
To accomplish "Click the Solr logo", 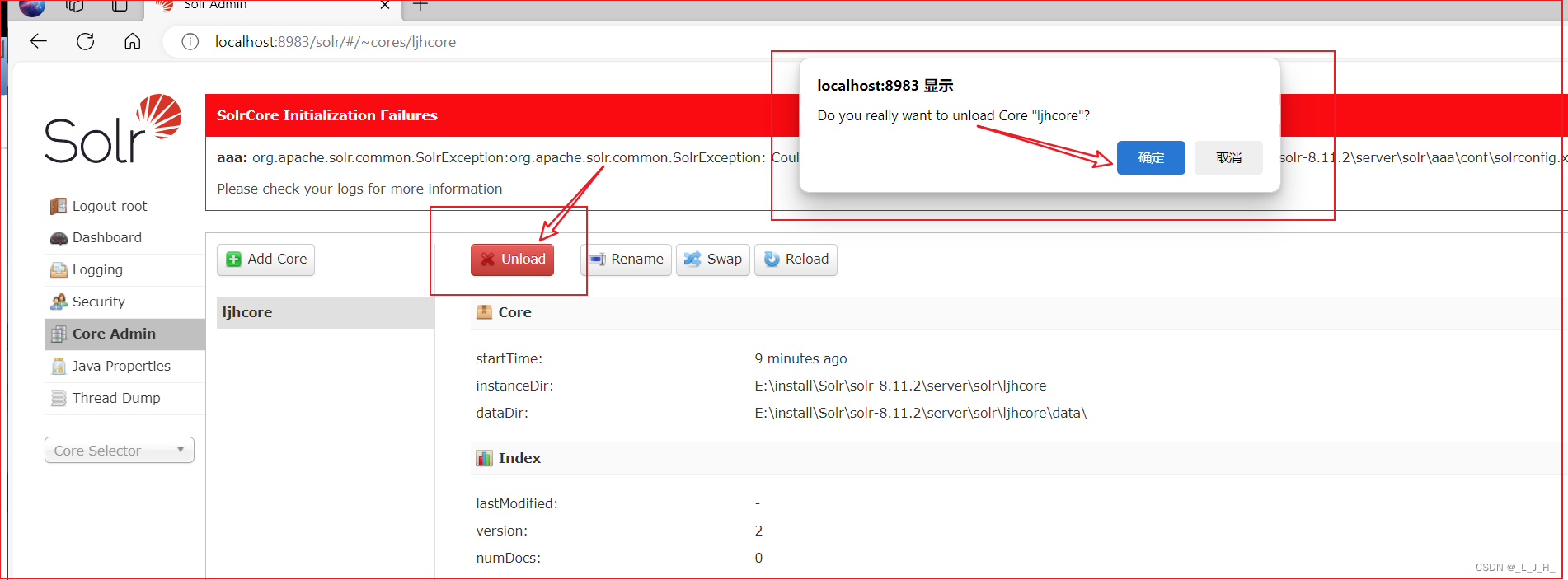I will [x=113, y=129].
